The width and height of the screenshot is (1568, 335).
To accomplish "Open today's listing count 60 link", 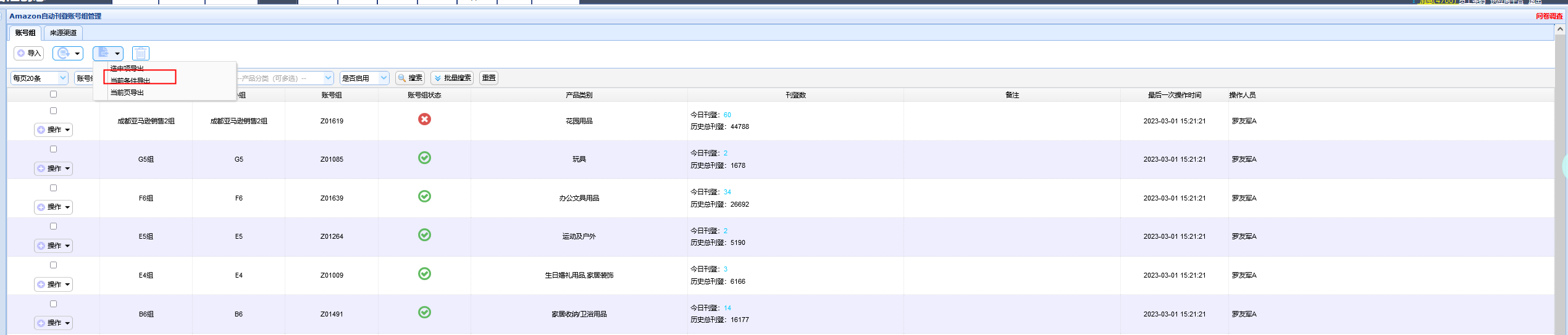I will (x=727, y=115).
